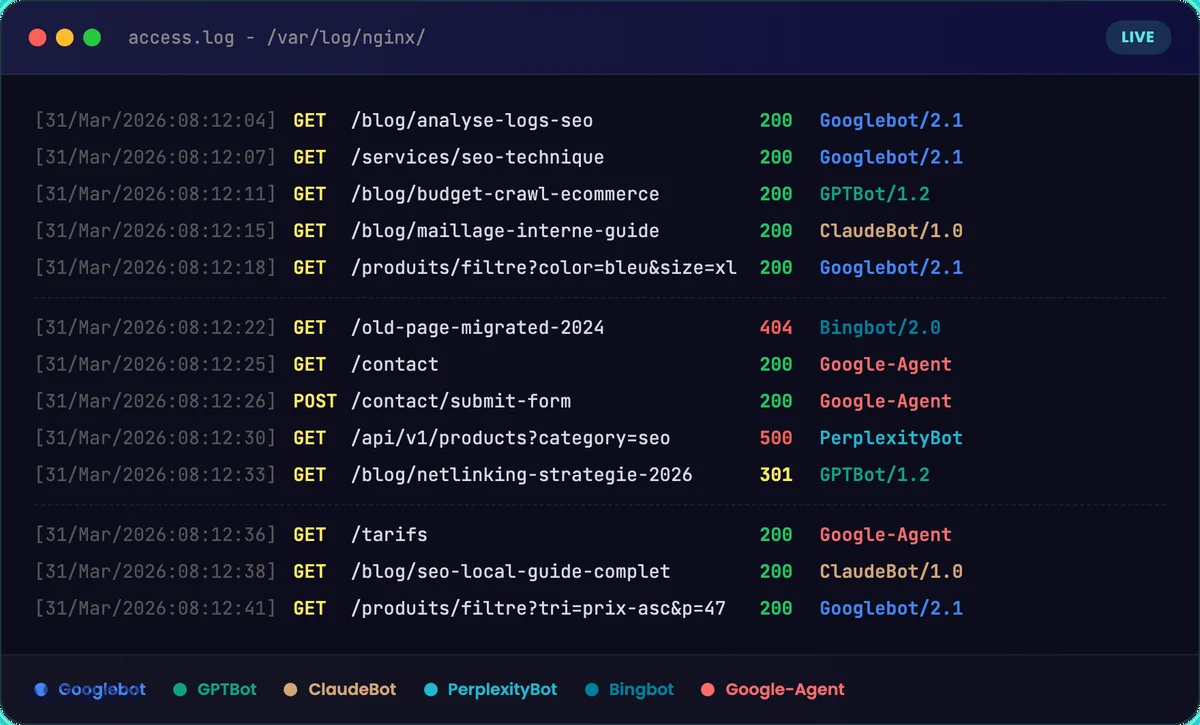Click the access.log filename in the titlebar
The image size is (1200, 725).
pyautogui.click(x=182, y=38)
